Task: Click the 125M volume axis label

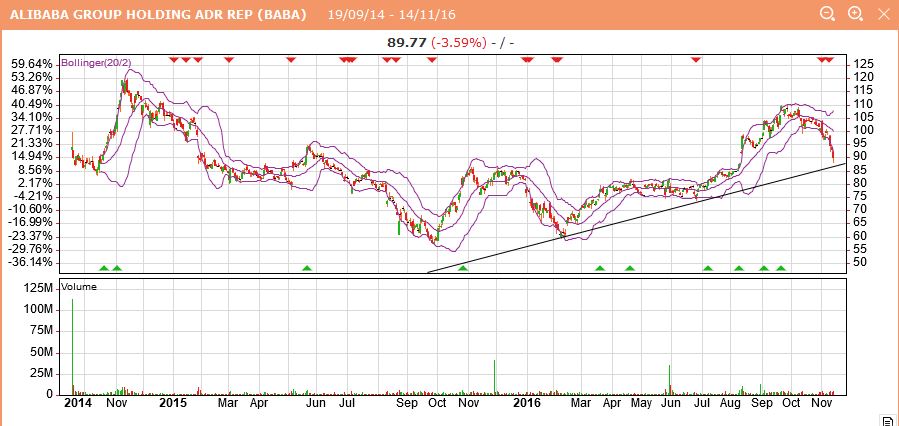Action: pos(38,289)
